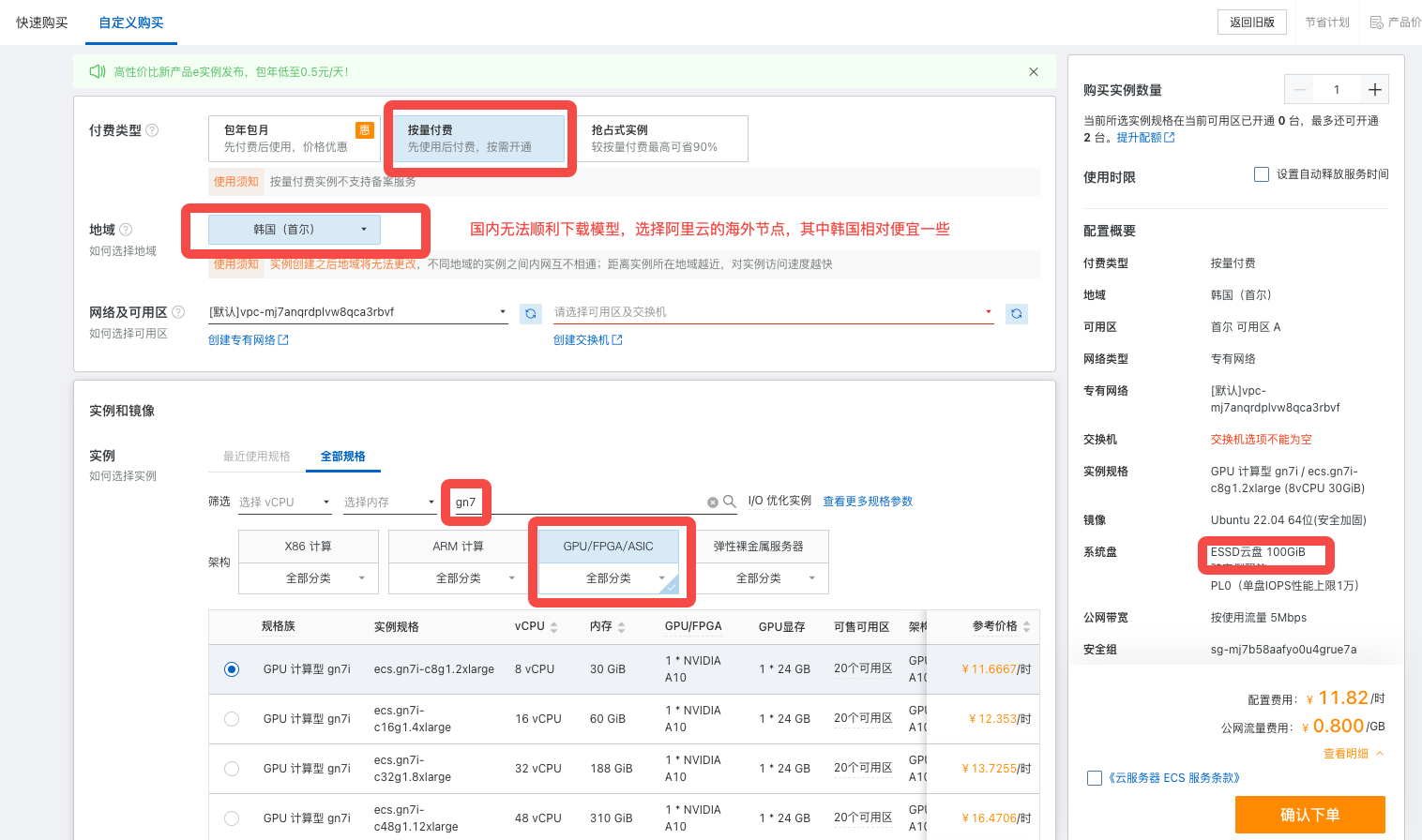Click 返回旧版 button

tap(1252, 22)
